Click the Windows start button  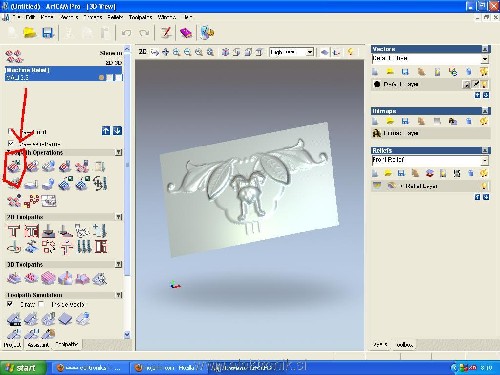(22, 368)
